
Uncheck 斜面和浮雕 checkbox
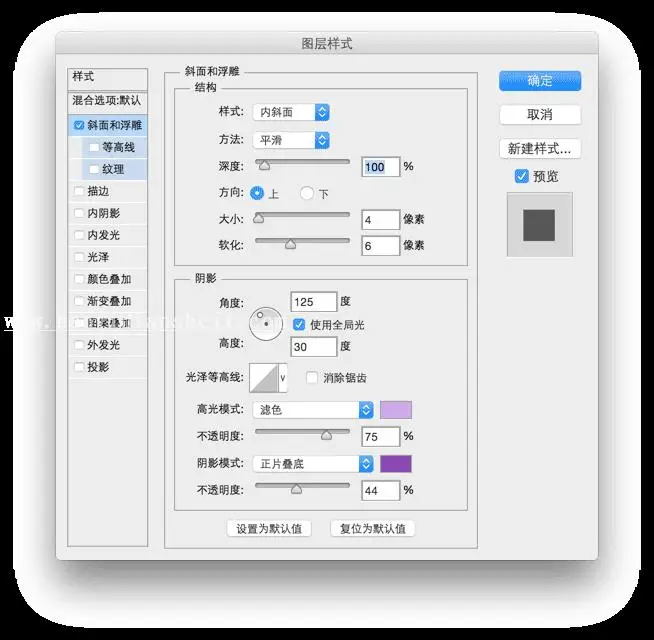pyautogui.click(x=79, y=125)
